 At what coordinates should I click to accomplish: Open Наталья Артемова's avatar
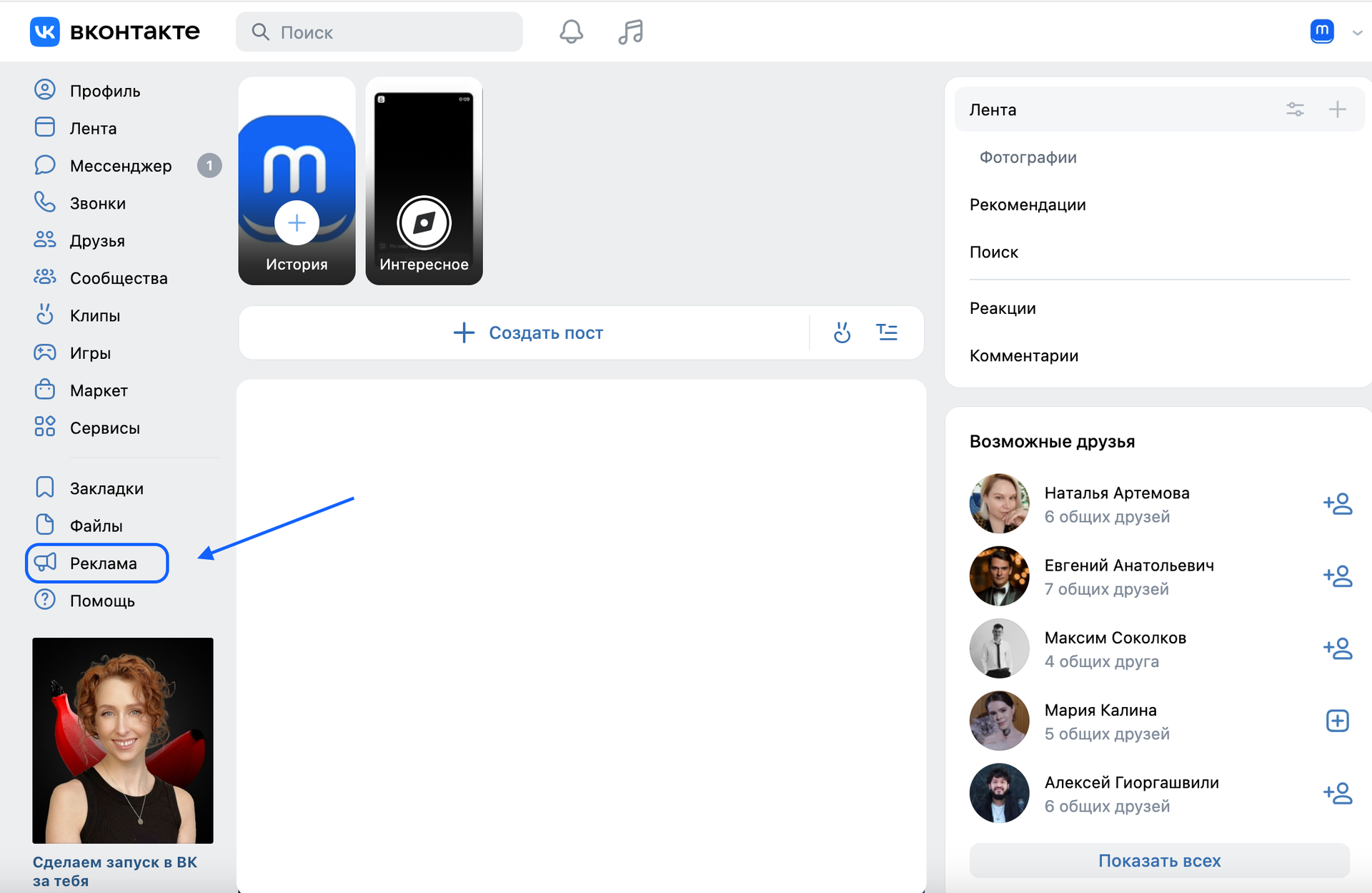coord(999,503)
